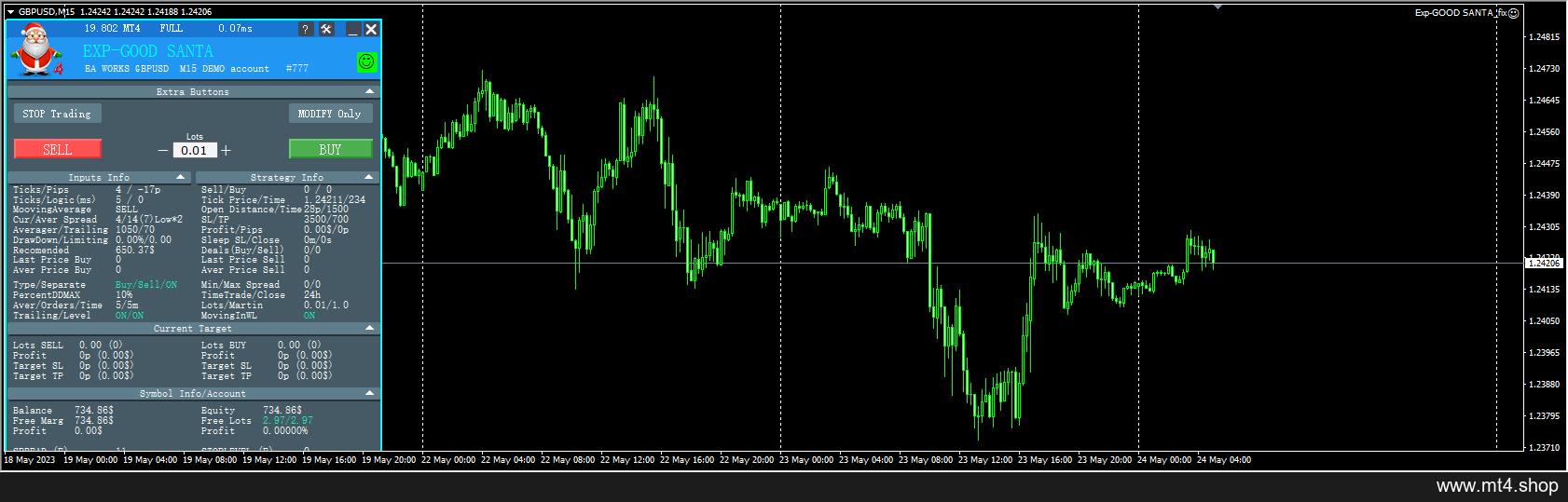The width and height of the screenshot is (1568, 502).
Task: Click the MODIFY Only button
Action: click(x=330, y=114)
